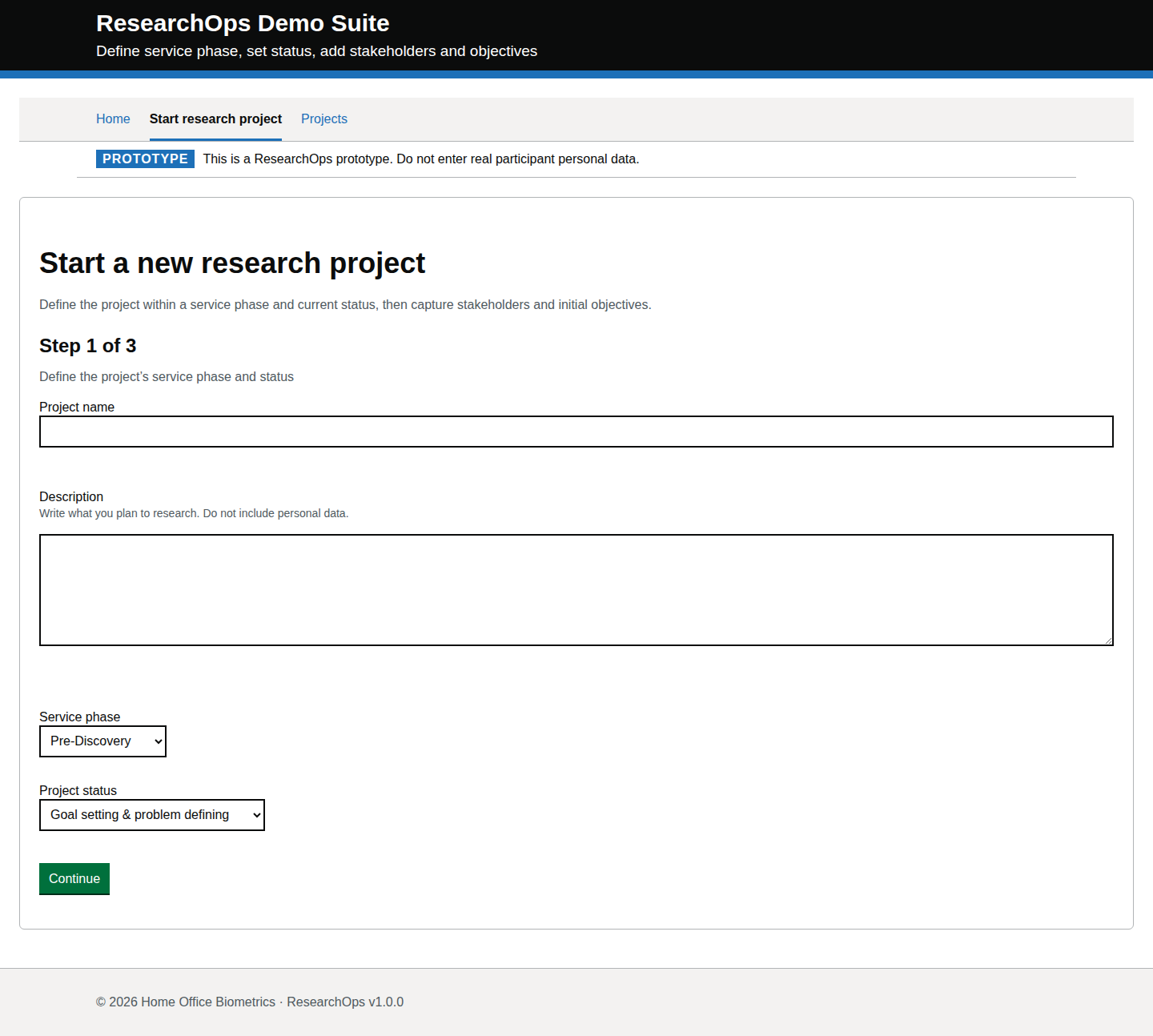
Task: Focus the Project name text field
Action: (x=576, y=432)
